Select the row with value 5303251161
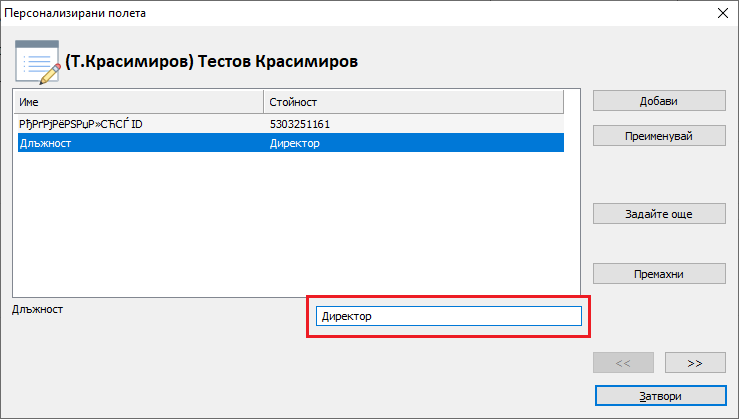The height and width of the screenshot is (419, 739). (x=300, y=125)
